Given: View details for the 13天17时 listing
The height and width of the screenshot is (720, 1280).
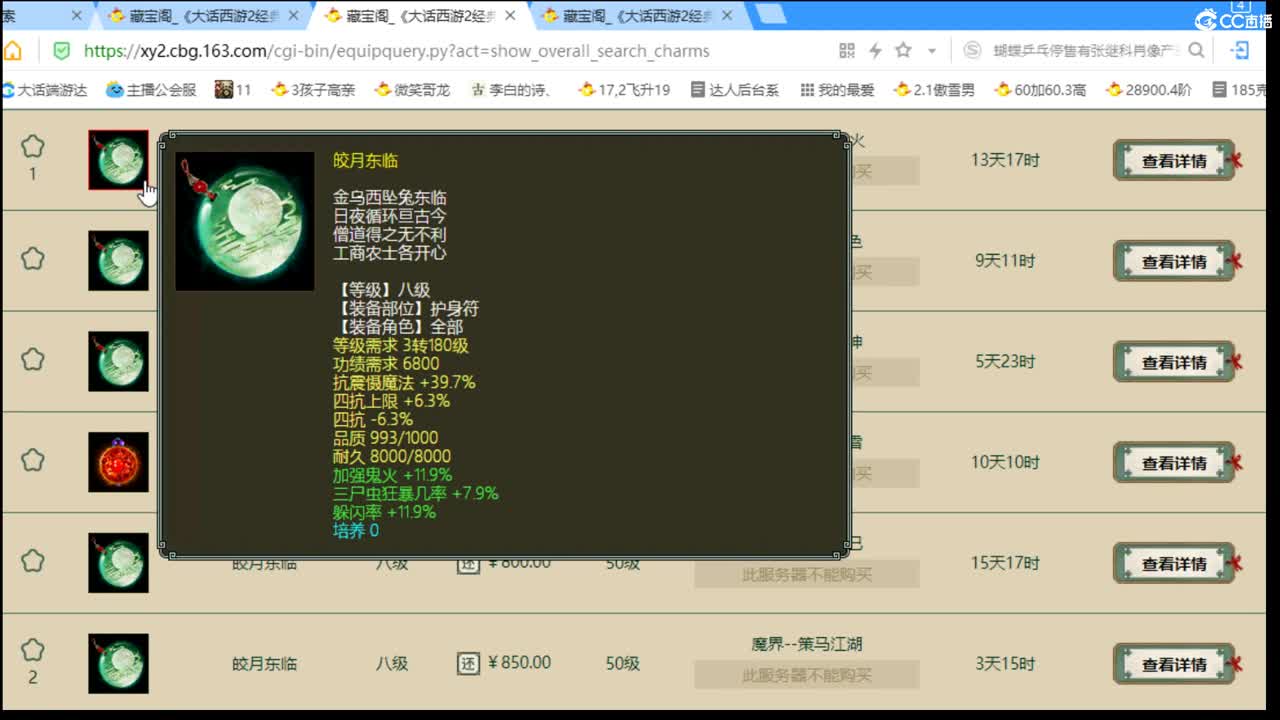Looking at the screenshot, I should tap(1174, 161).
